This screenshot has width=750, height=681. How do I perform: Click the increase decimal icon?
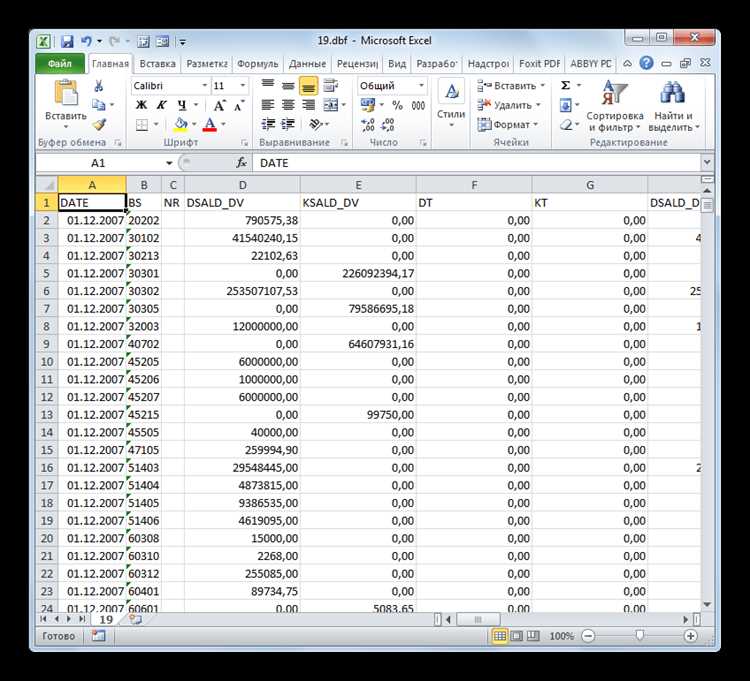(x=368, y=125)
